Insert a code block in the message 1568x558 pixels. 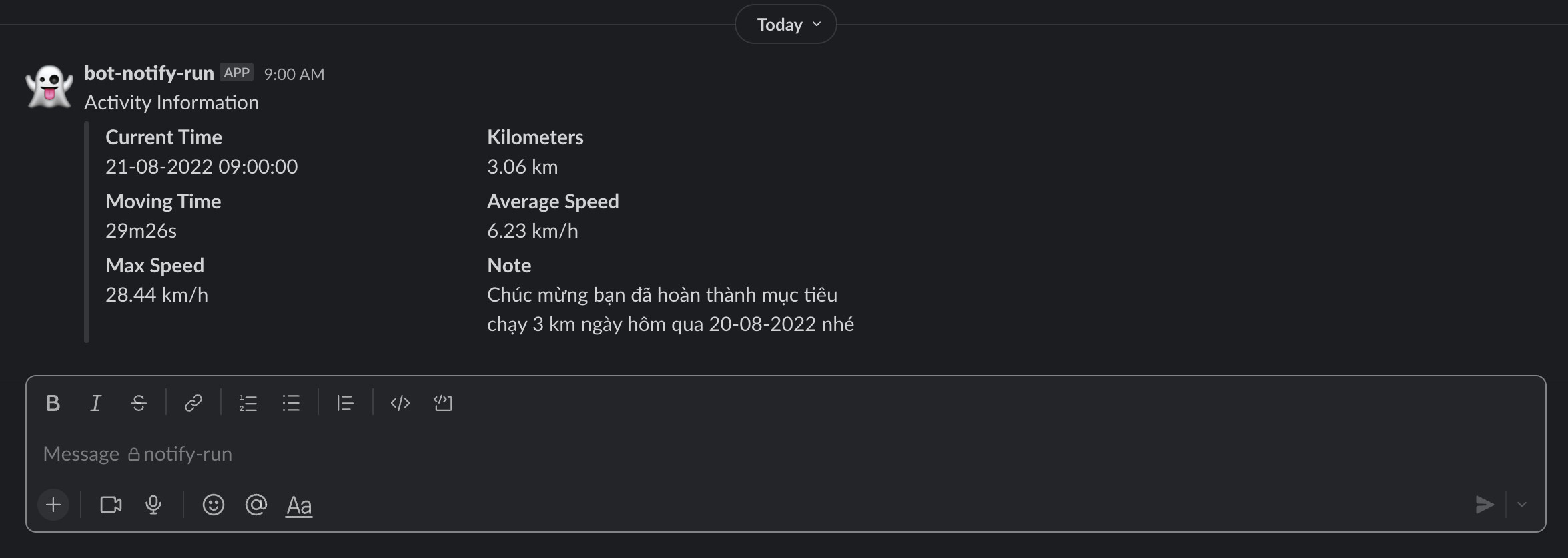pos(442,402)
